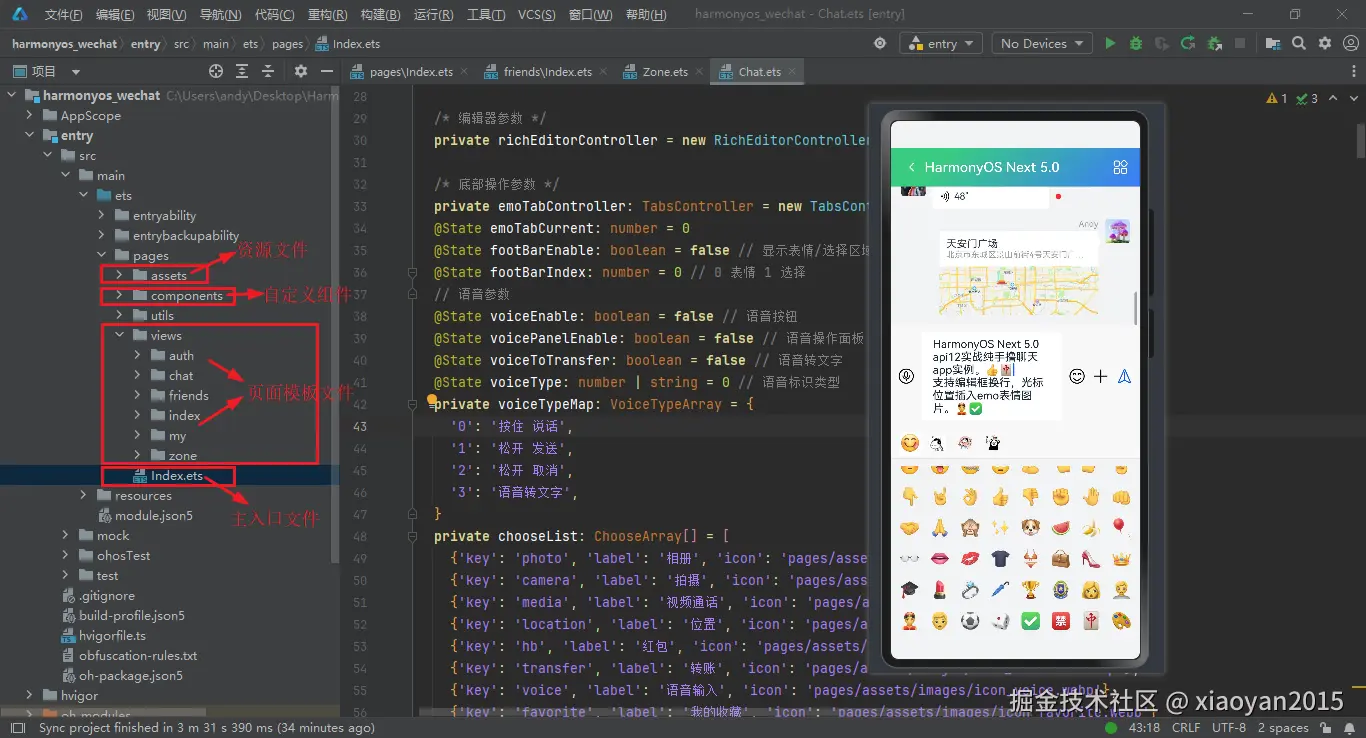Image resolution: width=1366 pixels, height=738 pixels.
Task: Pick the trophy emoji in preview
Action: [x=1031, y=590]
